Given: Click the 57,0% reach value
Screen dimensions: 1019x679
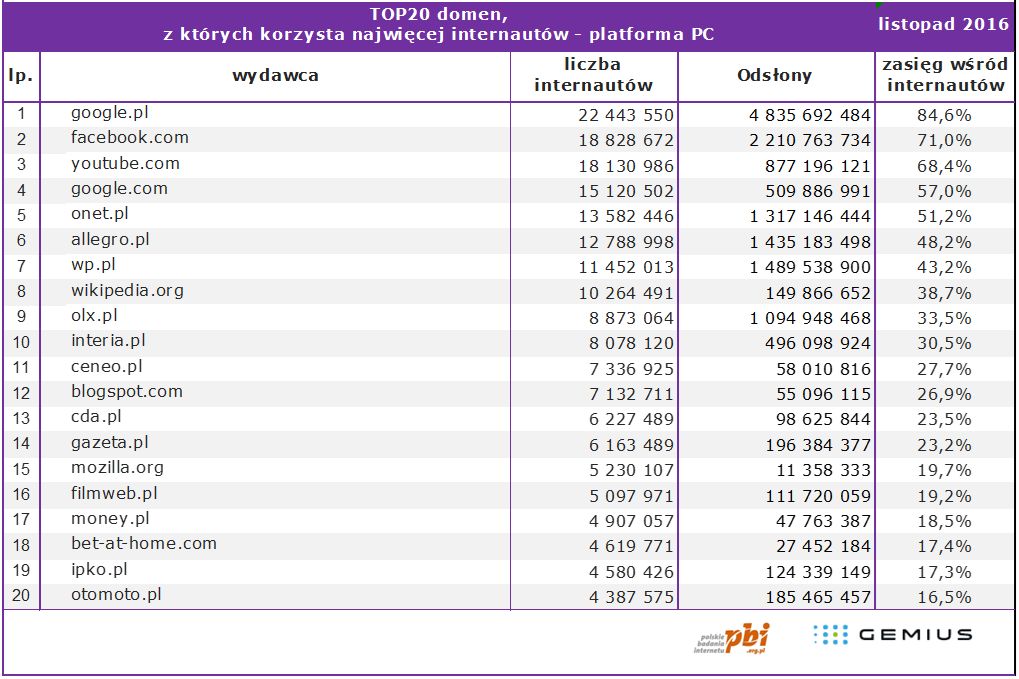Looking at the screenshot, I should [944, 192].
